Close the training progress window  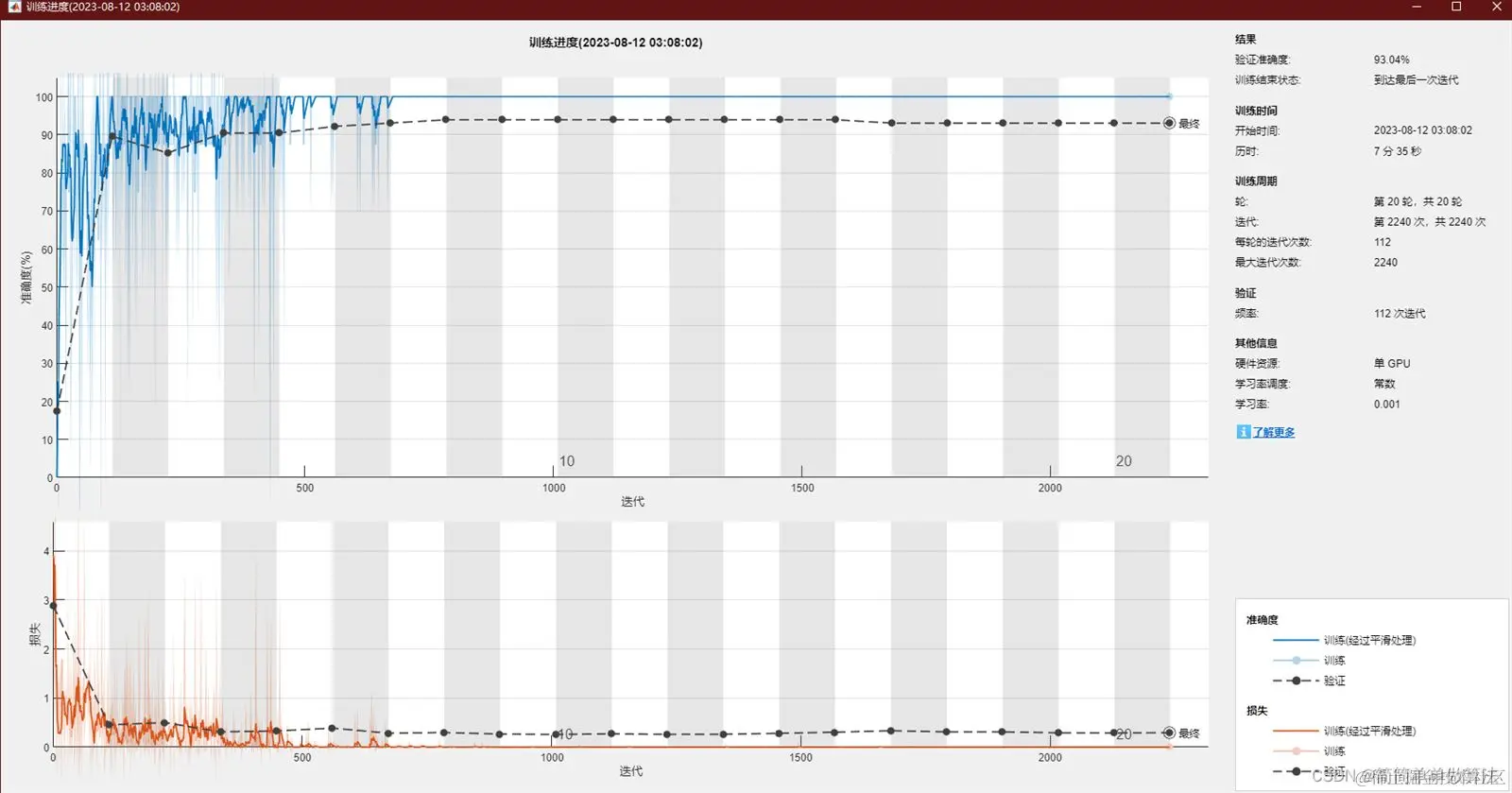click(1496, 7)
